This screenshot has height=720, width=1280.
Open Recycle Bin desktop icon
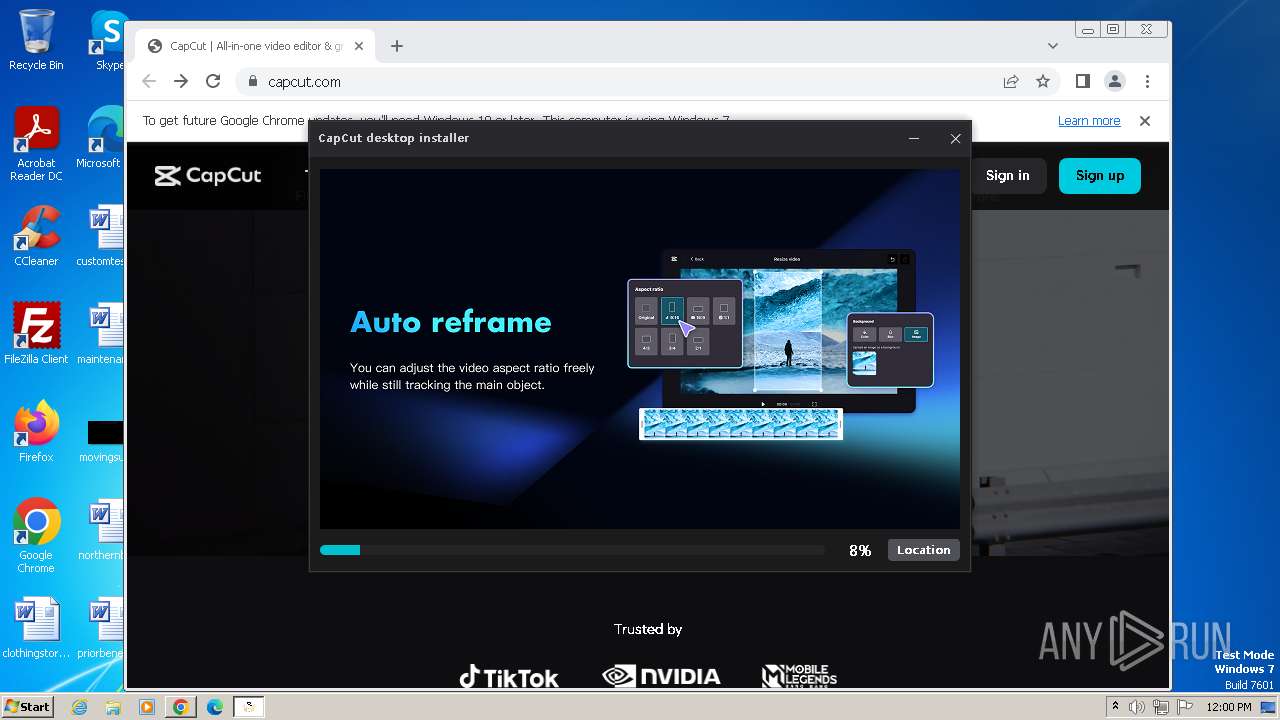point(36,40)
